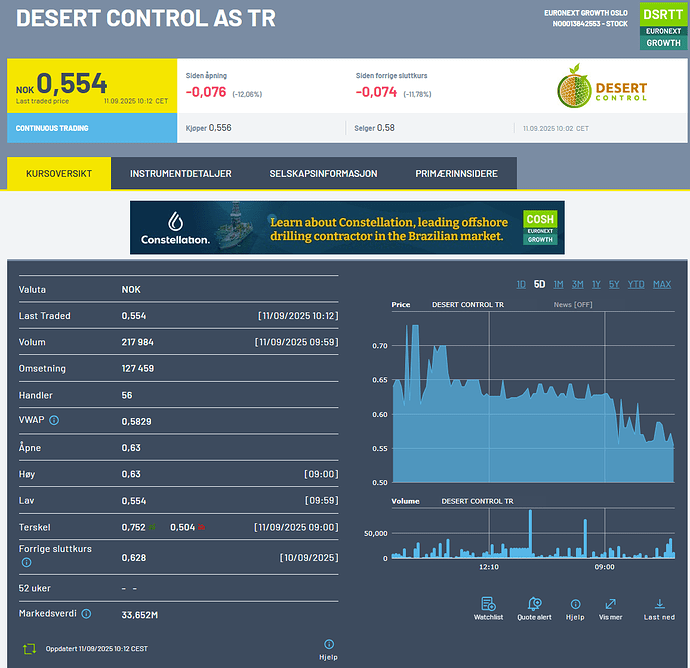The width and height of the screenshot is (690, 668).
Task: Open the Watchlist icon under the chart
Action: tap(488, 604)
